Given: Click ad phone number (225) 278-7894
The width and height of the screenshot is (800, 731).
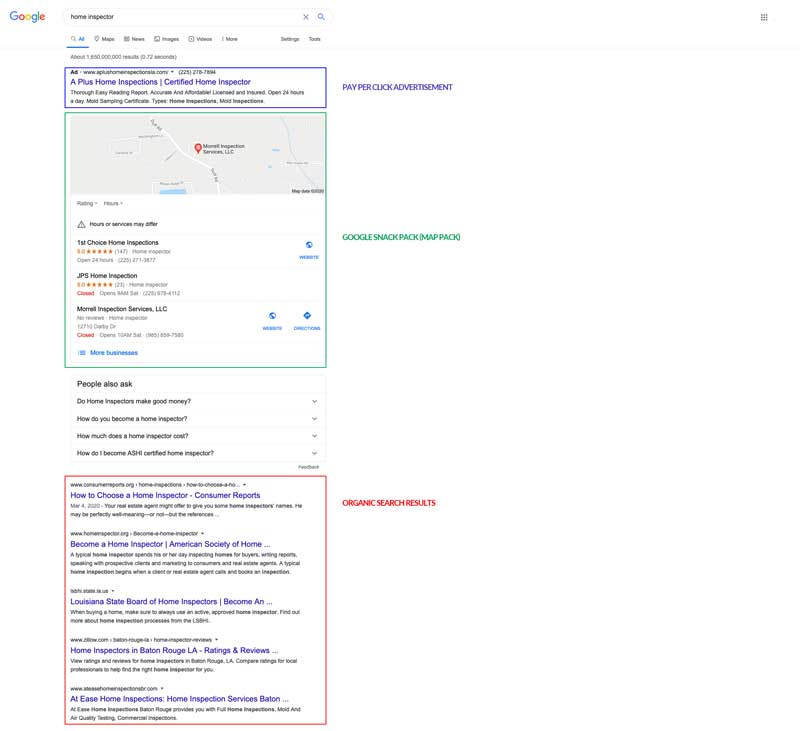Looking at the screenshot, I should [197, 72].
